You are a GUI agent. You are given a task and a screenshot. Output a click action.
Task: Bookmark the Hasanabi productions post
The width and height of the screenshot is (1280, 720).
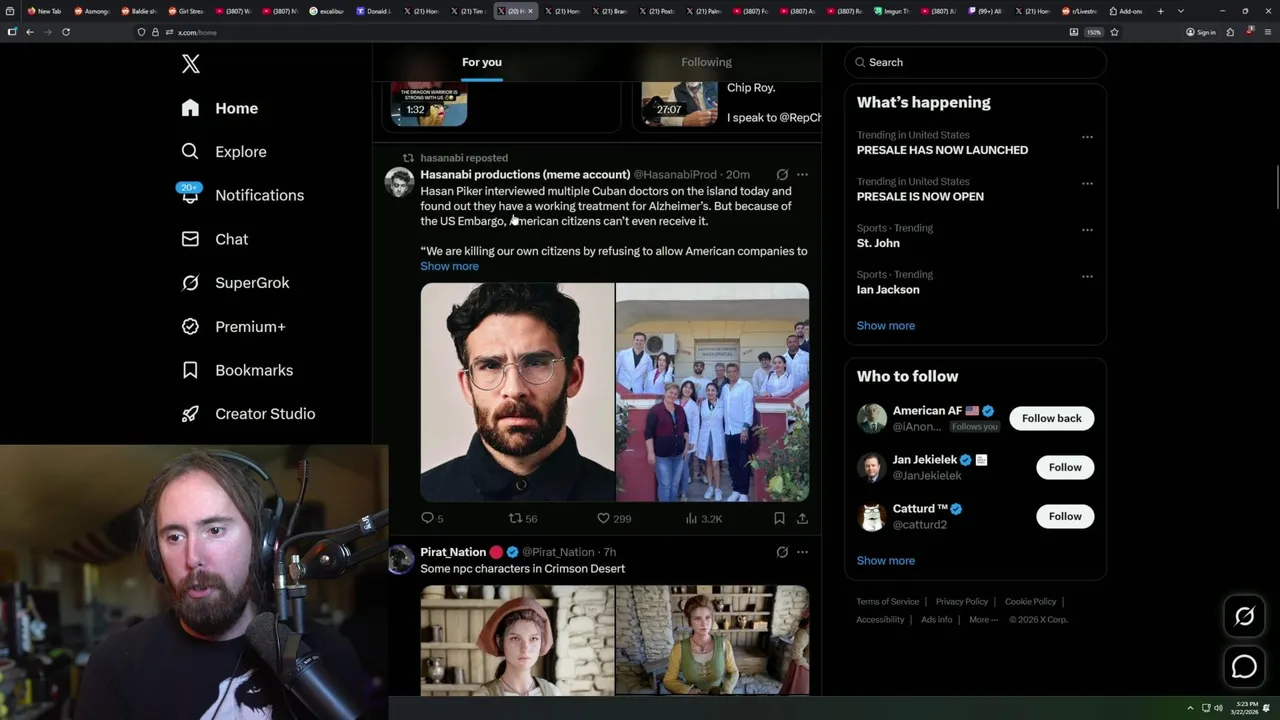pyautogui.click(x=779, y=518)
